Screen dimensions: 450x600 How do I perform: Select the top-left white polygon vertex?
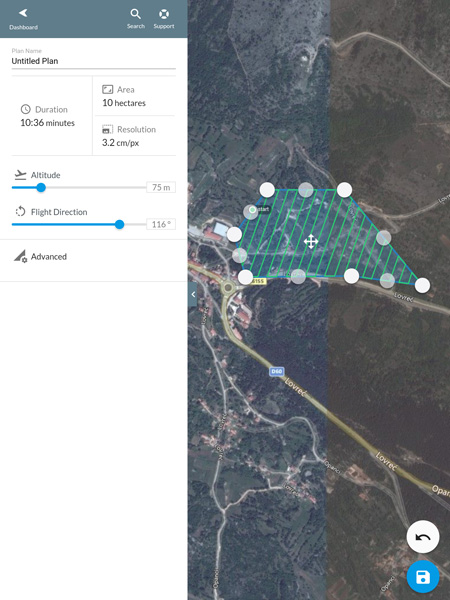click(x=267, y=190)
